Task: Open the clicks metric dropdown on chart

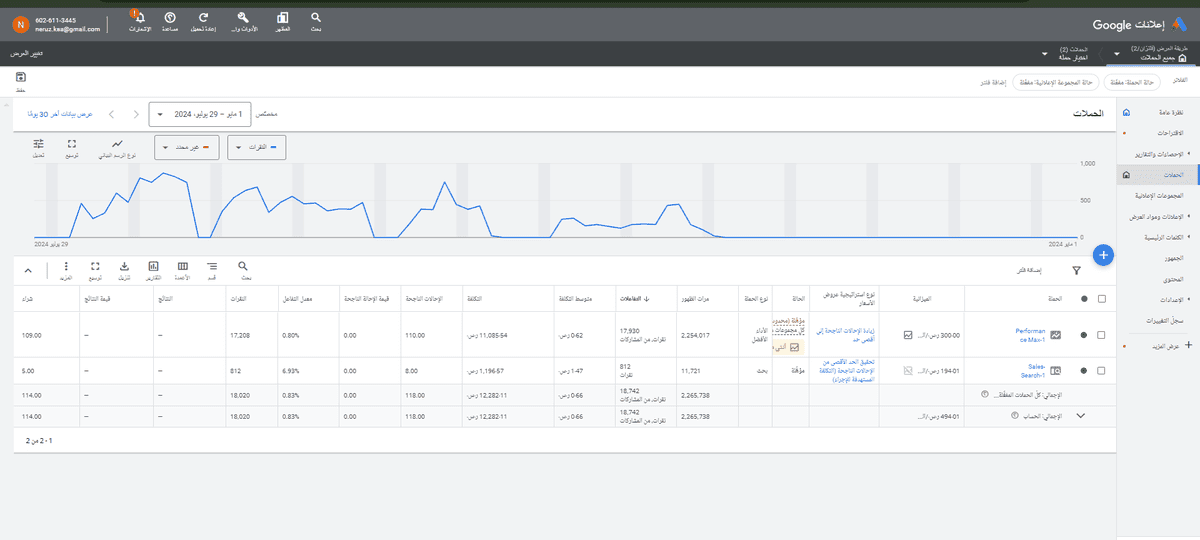Action: [258, 148]
